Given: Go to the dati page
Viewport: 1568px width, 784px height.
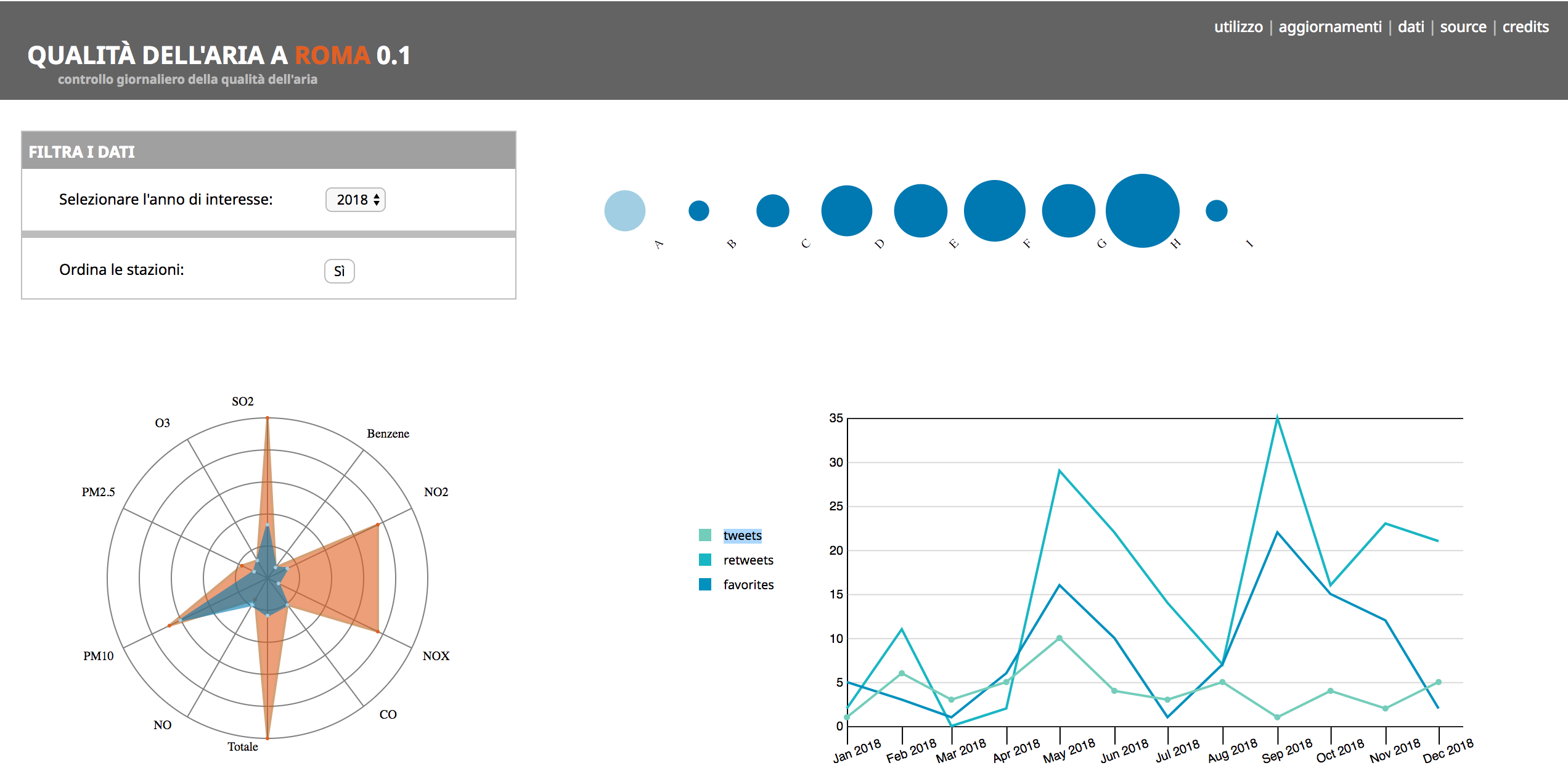Looking at the screenshot, I should [1410, 27].
